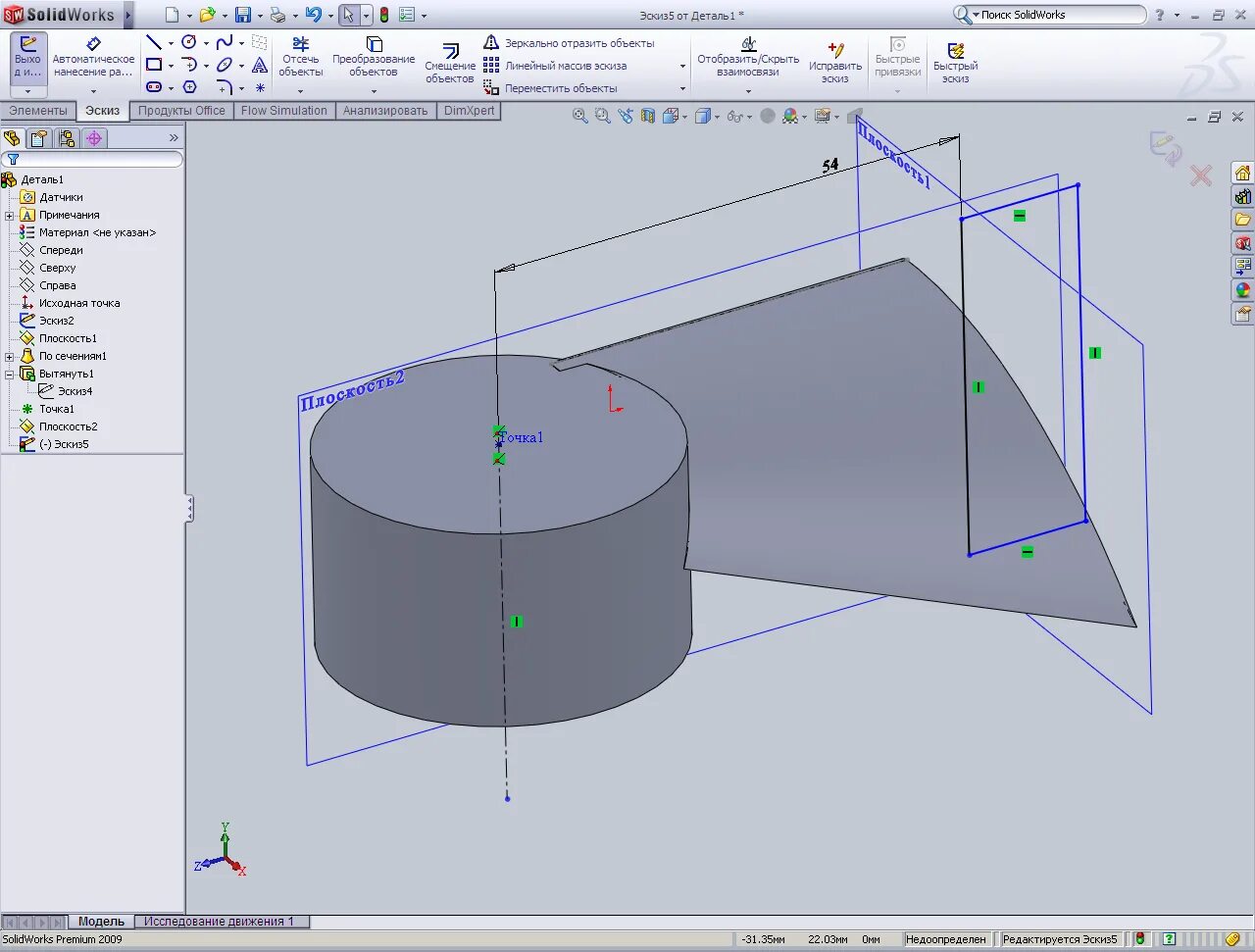
Task: Activate the Circle tool
Action: click(189, 43)
